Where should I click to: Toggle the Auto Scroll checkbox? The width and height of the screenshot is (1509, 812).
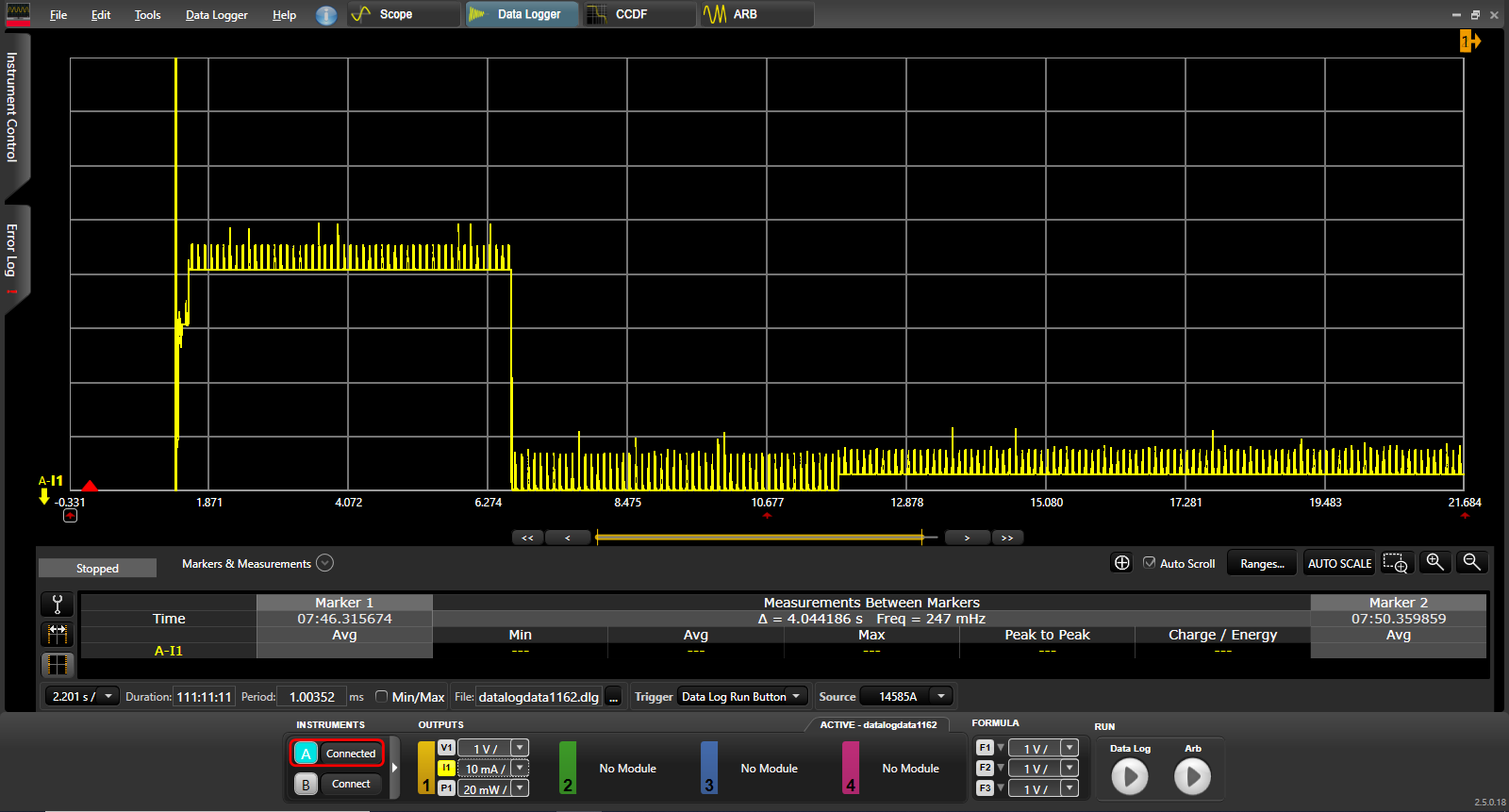[x=1149, y=563]
